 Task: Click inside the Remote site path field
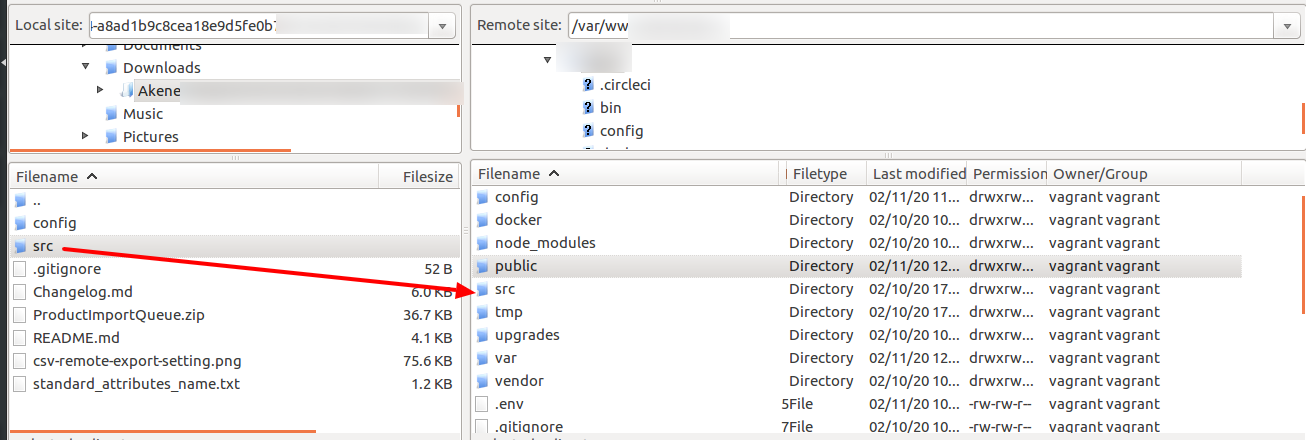coord(900,25)
